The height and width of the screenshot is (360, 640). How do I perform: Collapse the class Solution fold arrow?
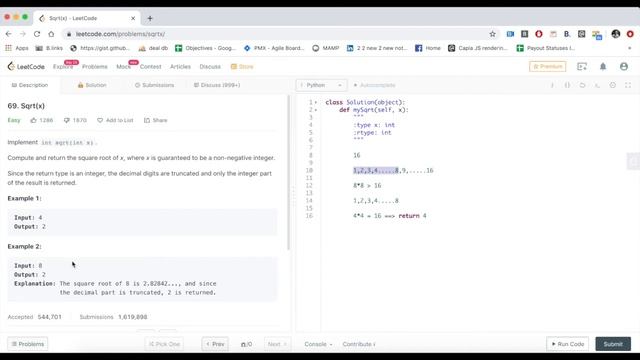[316, 102]
